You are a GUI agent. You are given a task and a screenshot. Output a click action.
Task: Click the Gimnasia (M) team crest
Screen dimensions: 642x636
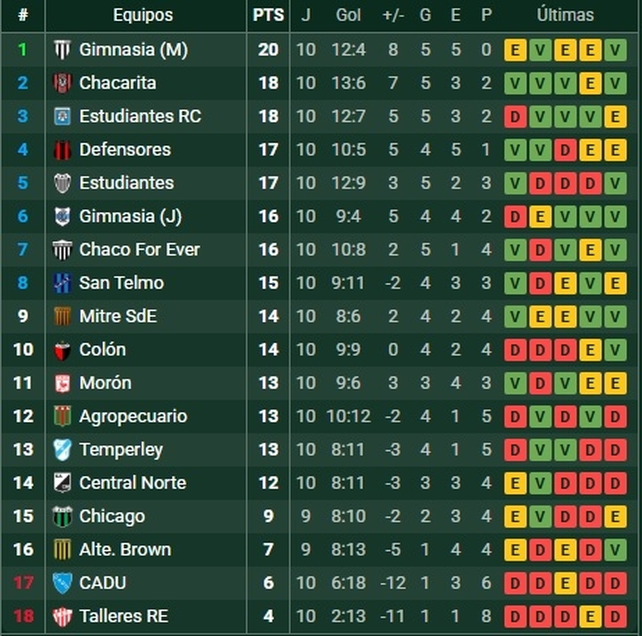click(62, 50)
